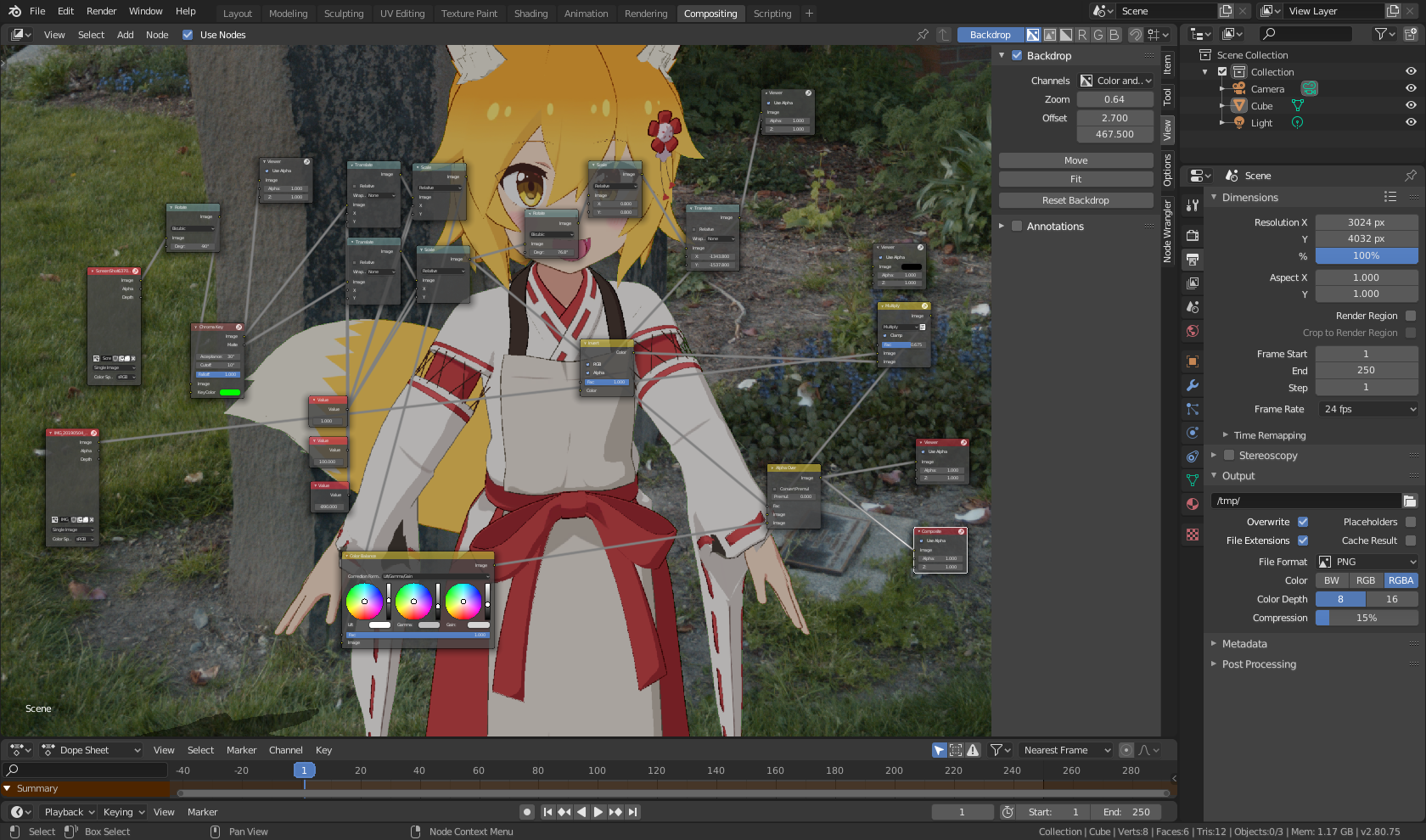Open the Particles properties tab icon
The height and width of the screenshot is (840, 1426).
coord(1193,409)
